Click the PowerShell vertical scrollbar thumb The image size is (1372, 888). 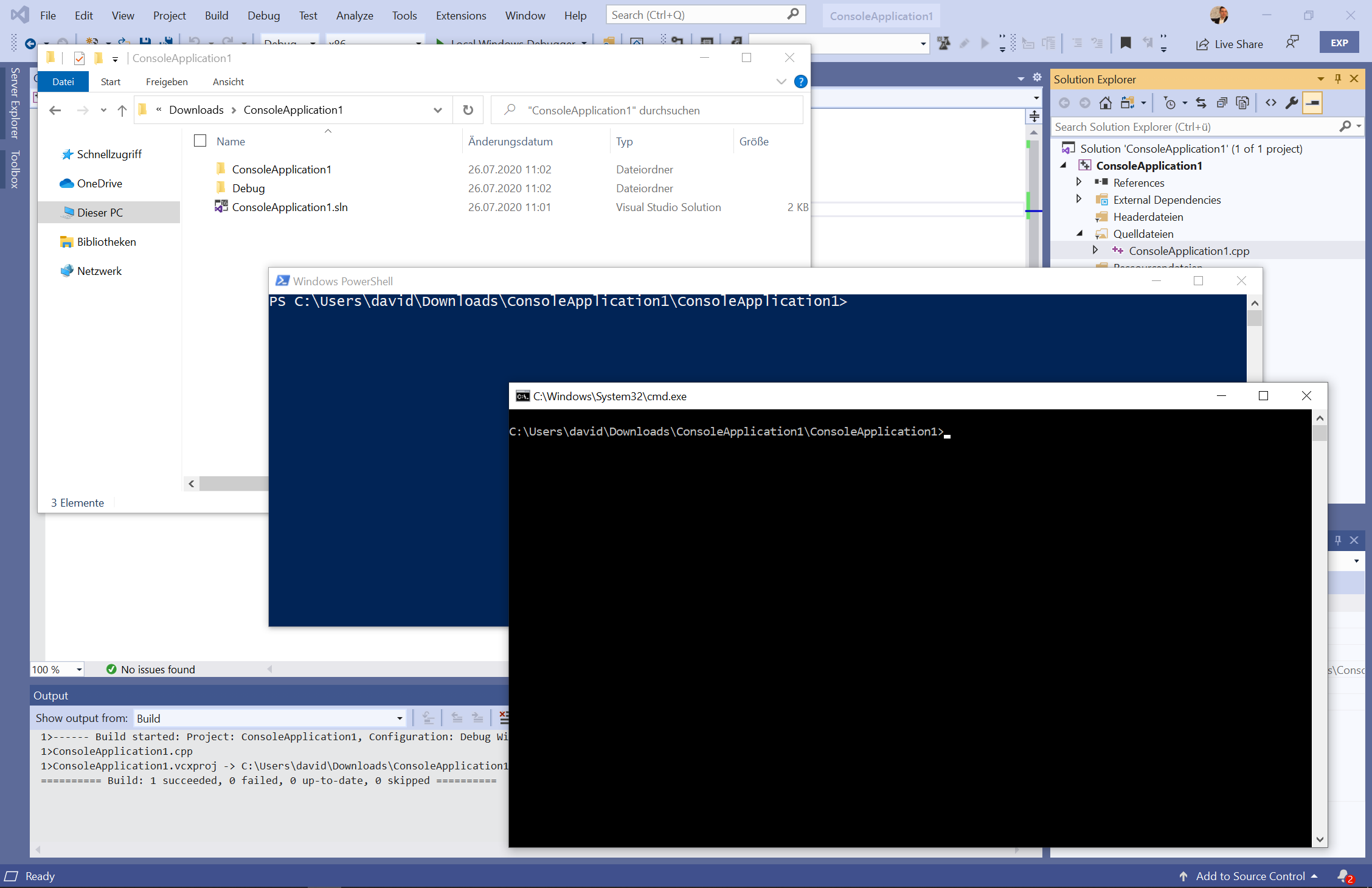pos(1254,318)
